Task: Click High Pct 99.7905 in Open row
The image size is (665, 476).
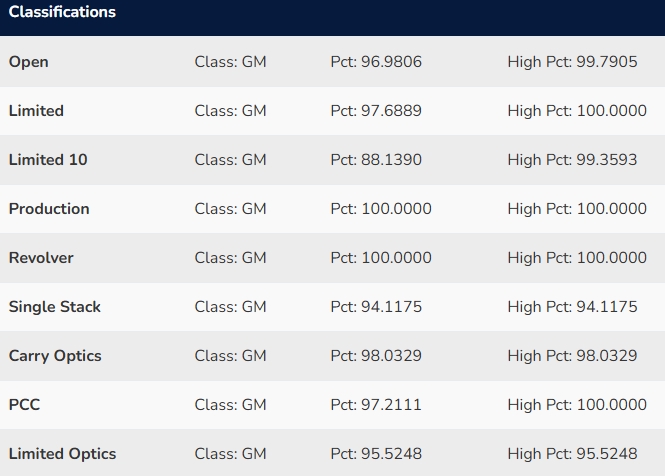Action: click(572, 62)
